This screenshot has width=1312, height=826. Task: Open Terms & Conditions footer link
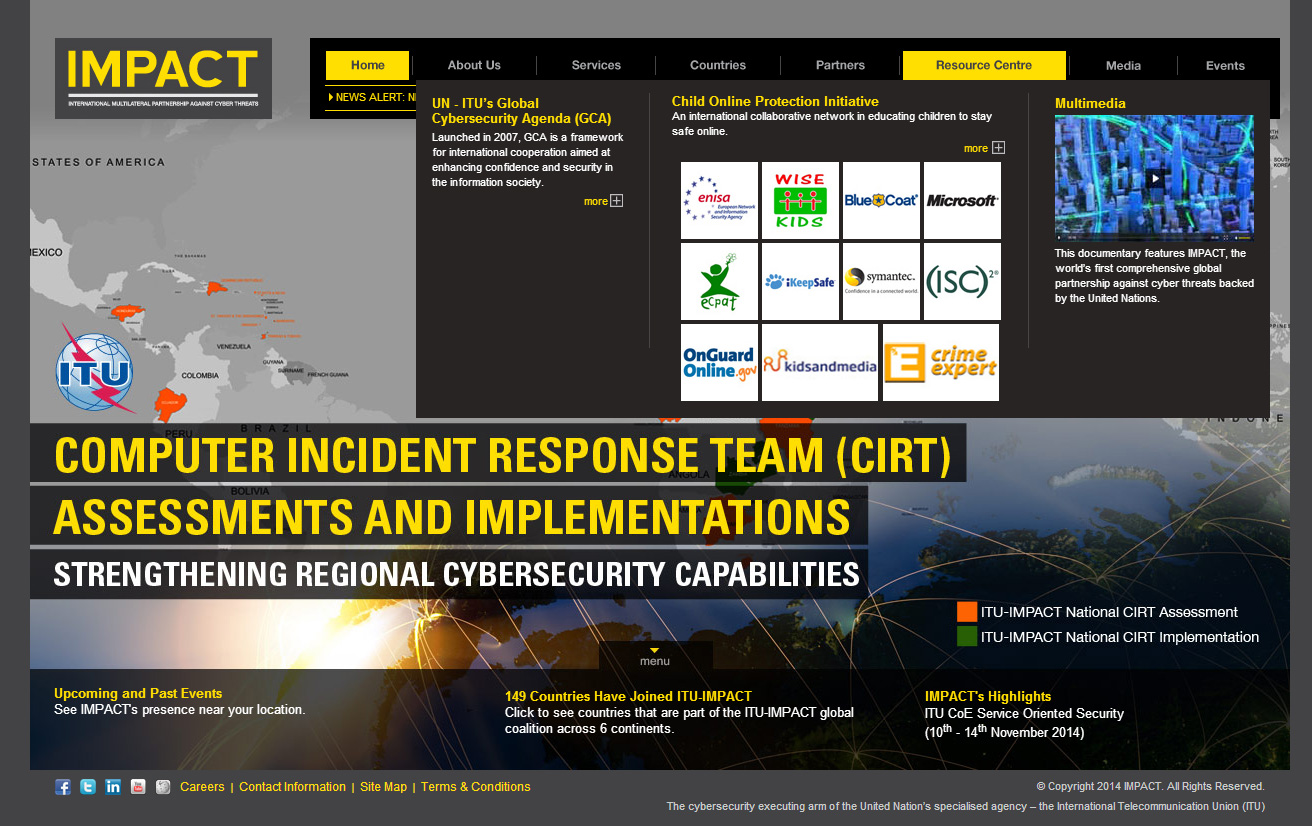(476, 787)
